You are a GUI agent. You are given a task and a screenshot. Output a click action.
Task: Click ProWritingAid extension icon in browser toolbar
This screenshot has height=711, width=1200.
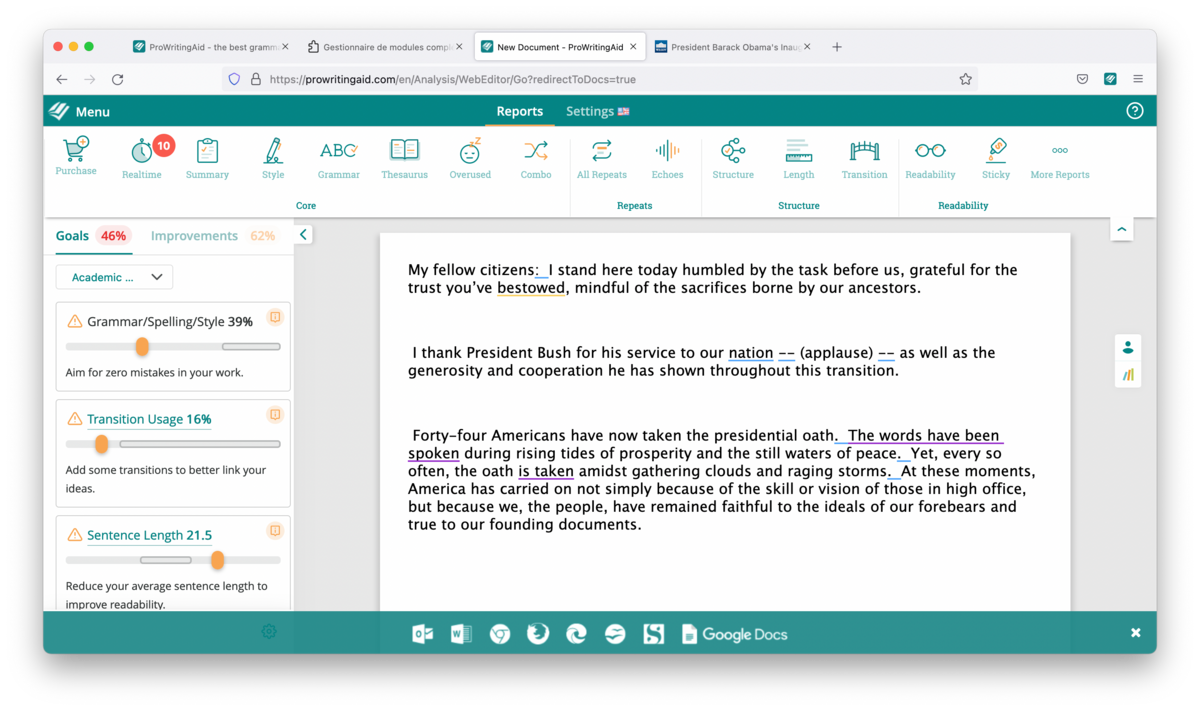(1110, 79)
